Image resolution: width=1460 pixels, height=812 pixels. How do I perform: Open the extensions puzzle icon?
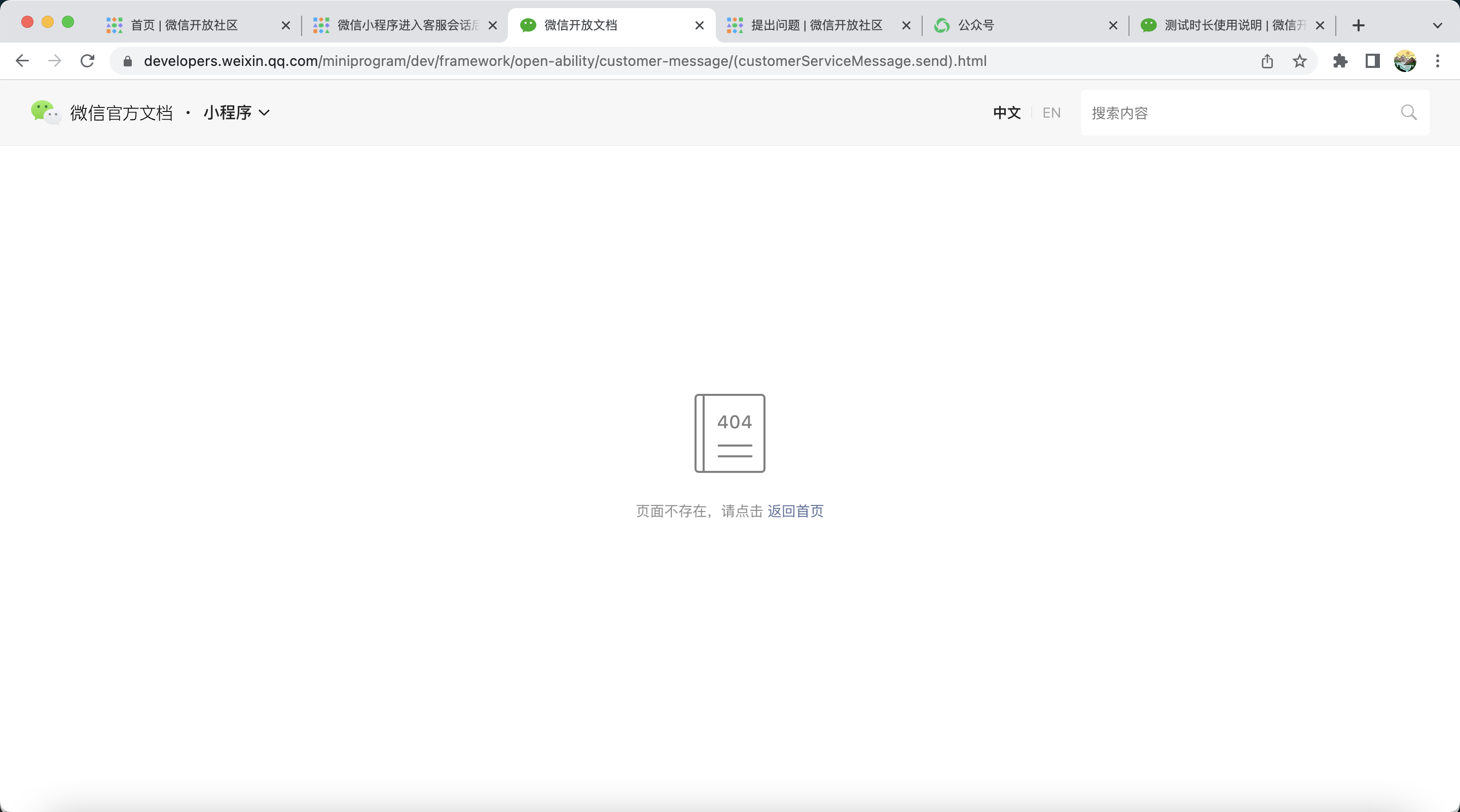pyautogui.click(x=1340, y=61)
